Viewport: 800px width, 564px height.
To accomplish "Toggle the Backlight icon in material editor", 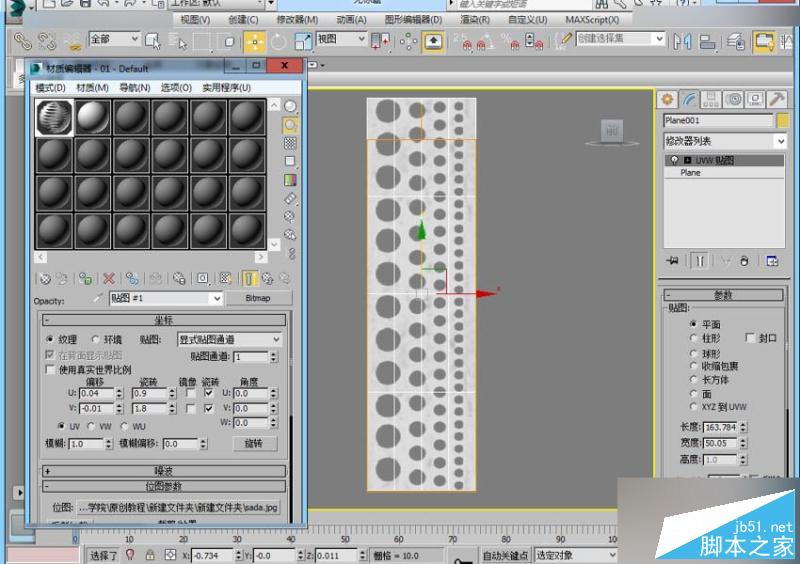I will pyautogui.click(x=290, y=125).
